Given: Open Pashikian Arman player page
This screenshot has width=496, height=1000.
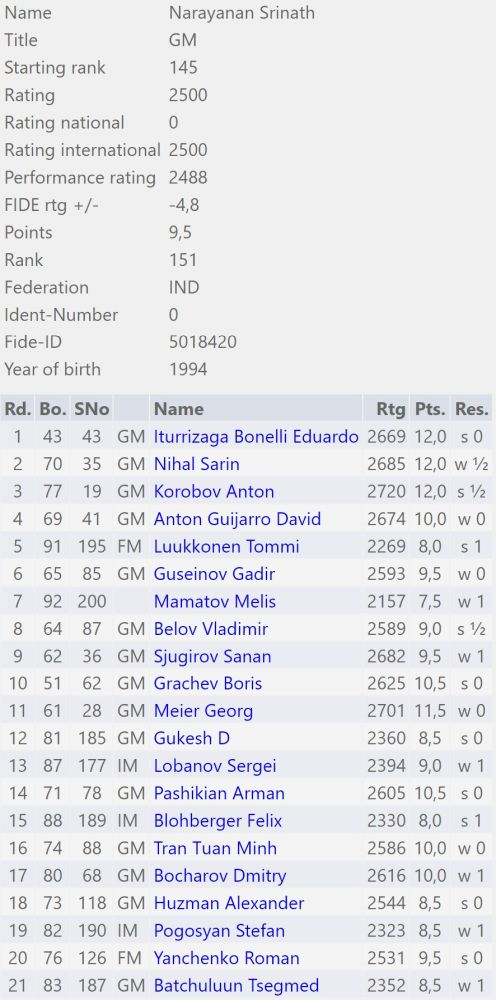Looking at the screenshot, I should 219,793.
